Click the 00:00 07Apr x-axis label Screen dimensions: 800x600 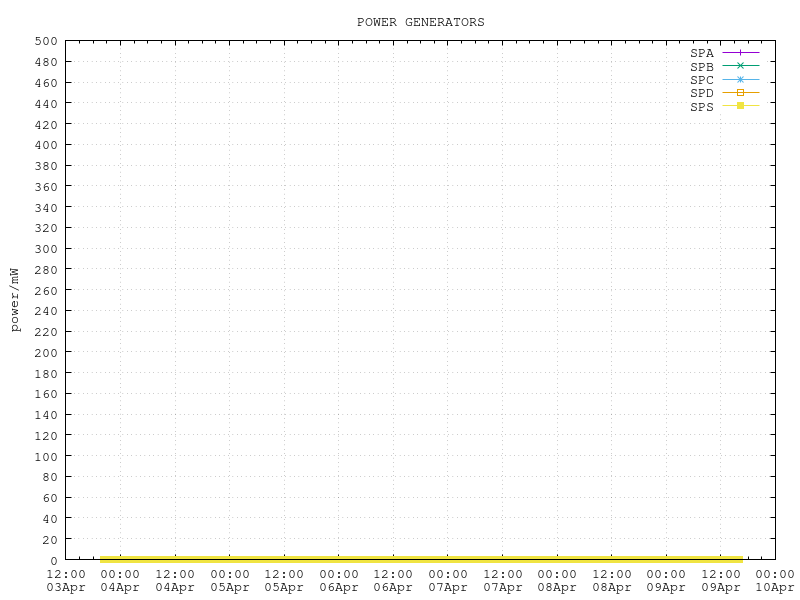click(x=448, y=581)
